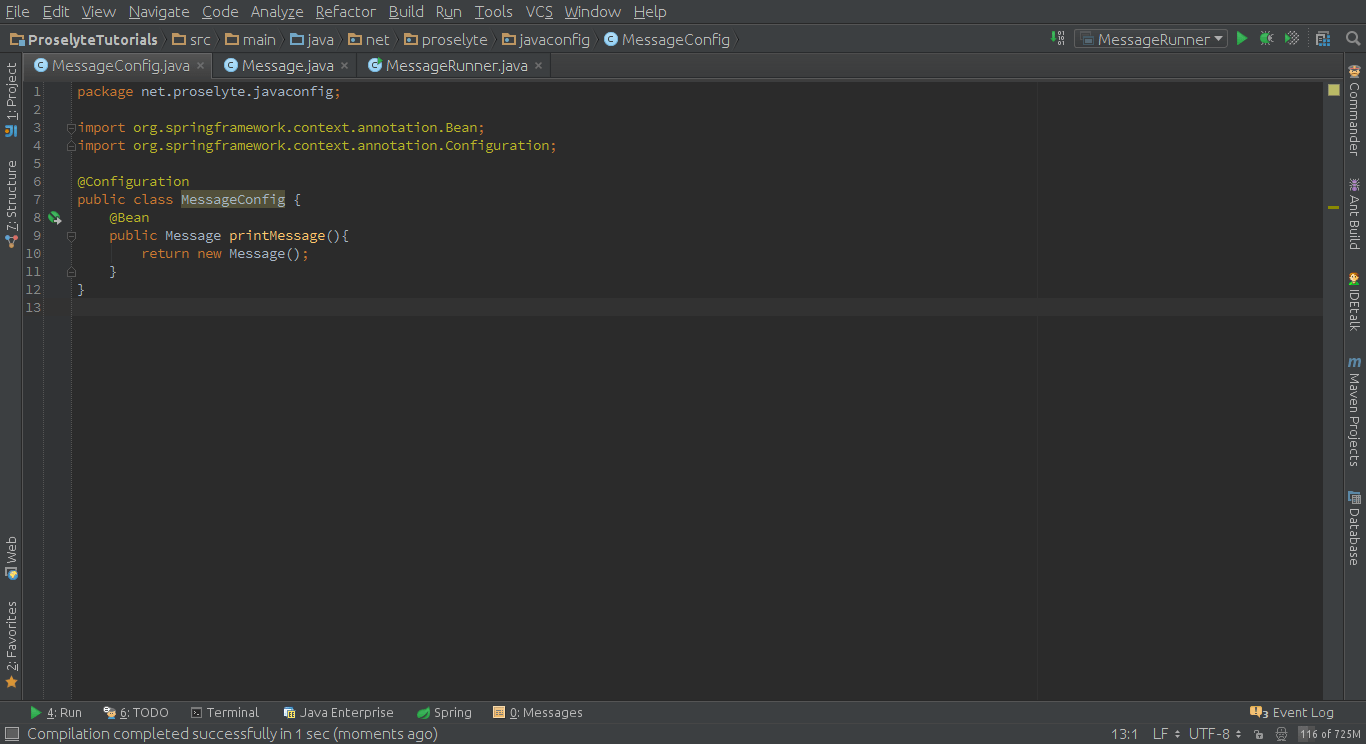Open the 6: TODO tool window
The width and height of the screenshot is (1366, 744).
[136, 713]
